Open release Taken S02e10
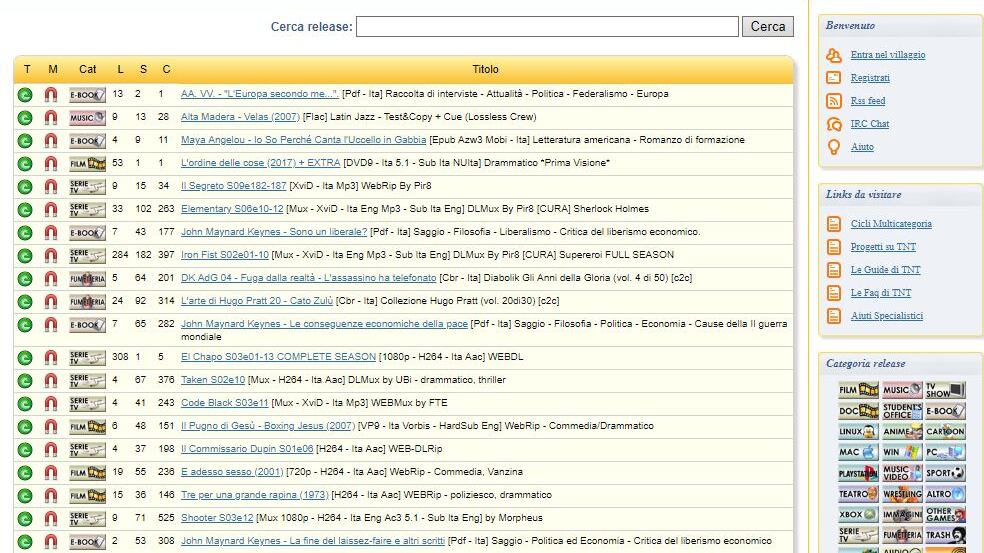Screen dimensions: 984x553 click(x=213, y=380)
